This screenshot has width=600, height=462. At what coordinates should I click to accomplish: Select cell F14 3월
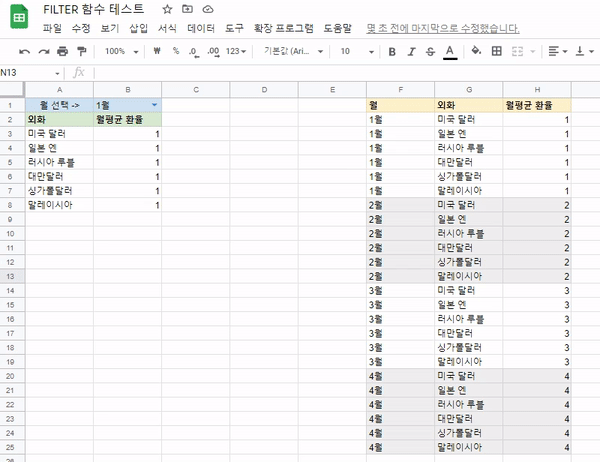coord(401,291)
